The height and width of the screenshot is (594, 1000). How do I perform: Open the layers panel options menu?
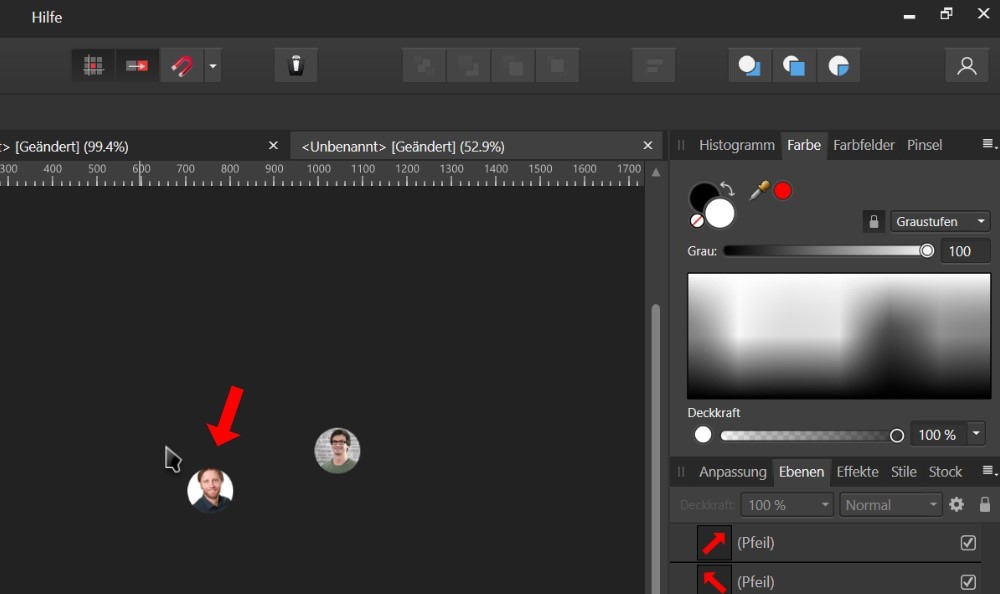[989, 471]
